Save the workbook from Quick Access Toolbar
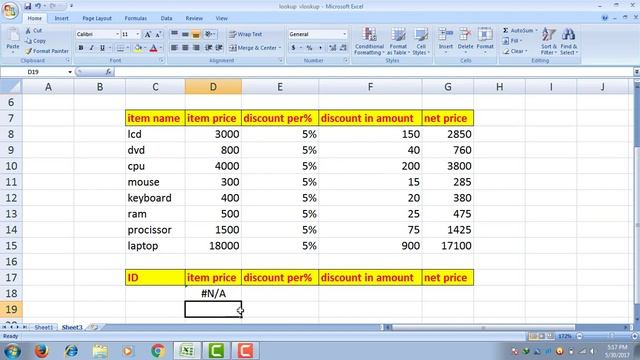 click(x=27, y=6)
